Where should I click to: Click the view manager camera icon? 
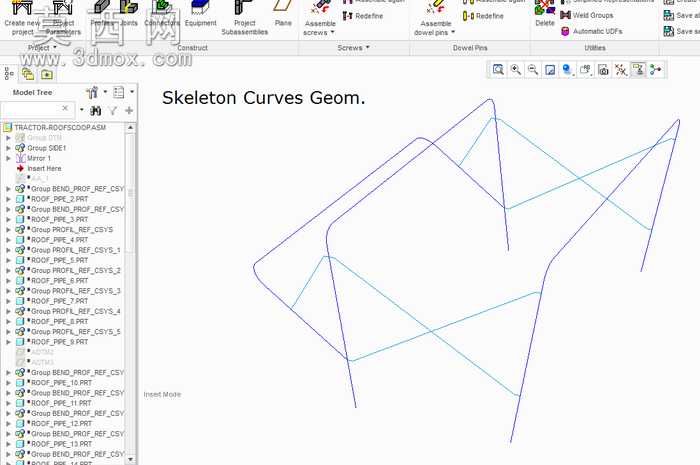pos(603,70)
